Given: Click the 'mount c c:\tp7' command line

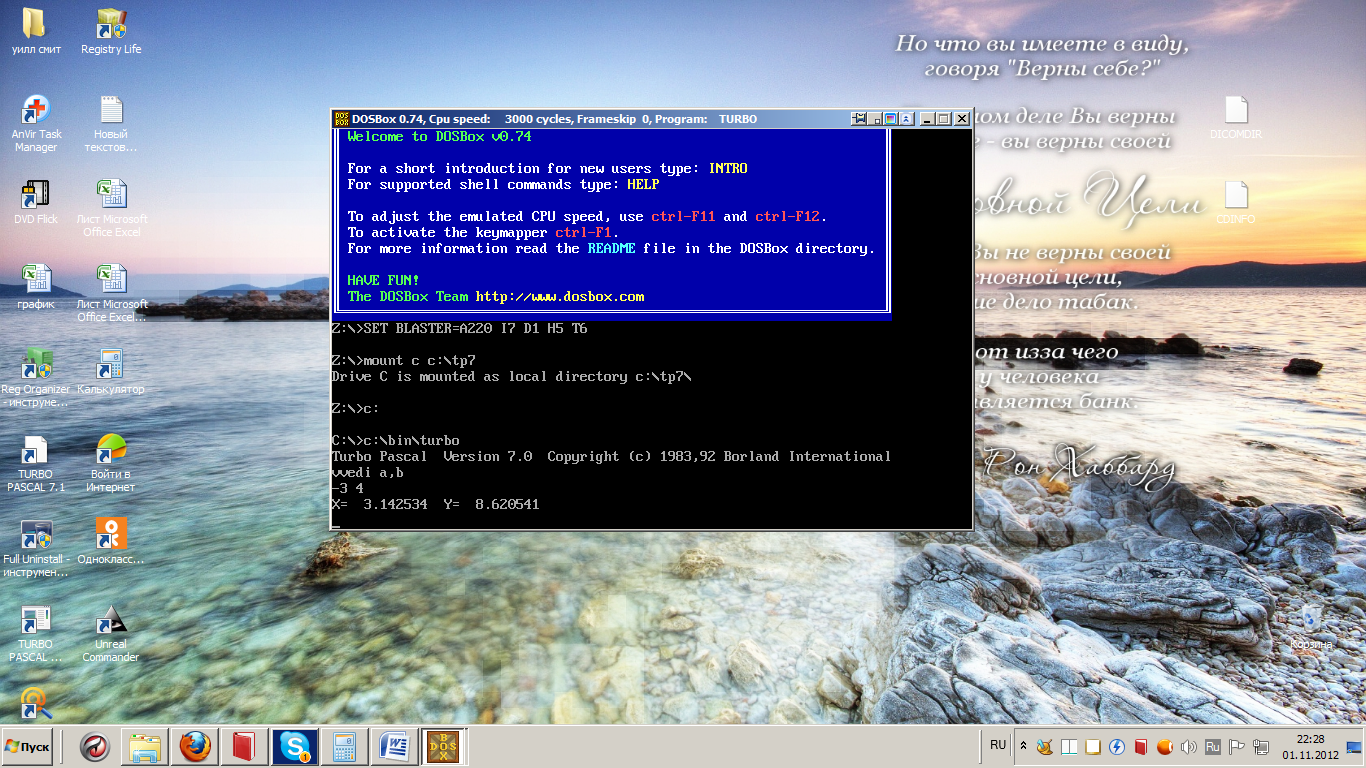Looking at the screenshot, I should [x=403, y=361].
